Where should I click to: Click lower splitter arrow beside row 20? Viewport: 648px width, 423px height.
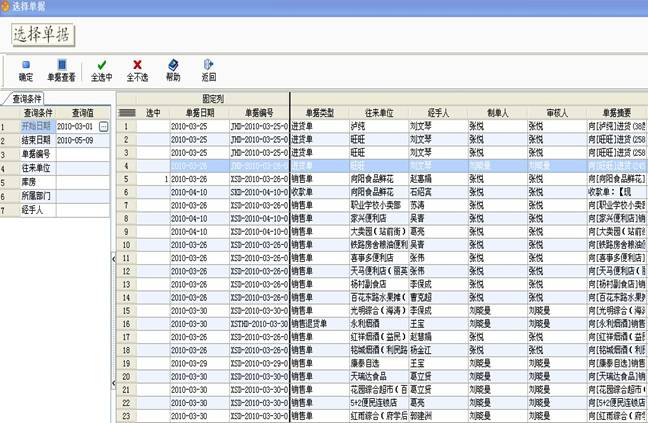click(x=114, y=383)
